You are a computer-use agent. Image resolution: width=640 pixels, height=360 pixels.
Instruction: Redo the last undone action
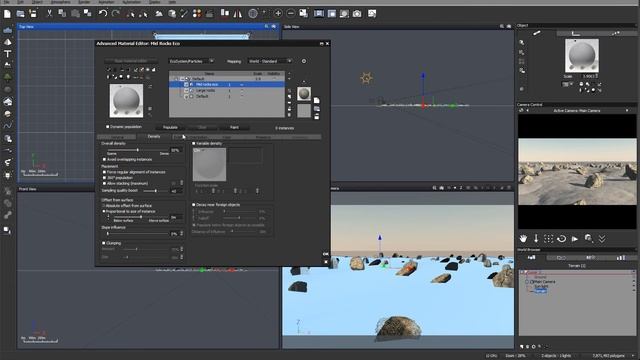tap(116, 13)
